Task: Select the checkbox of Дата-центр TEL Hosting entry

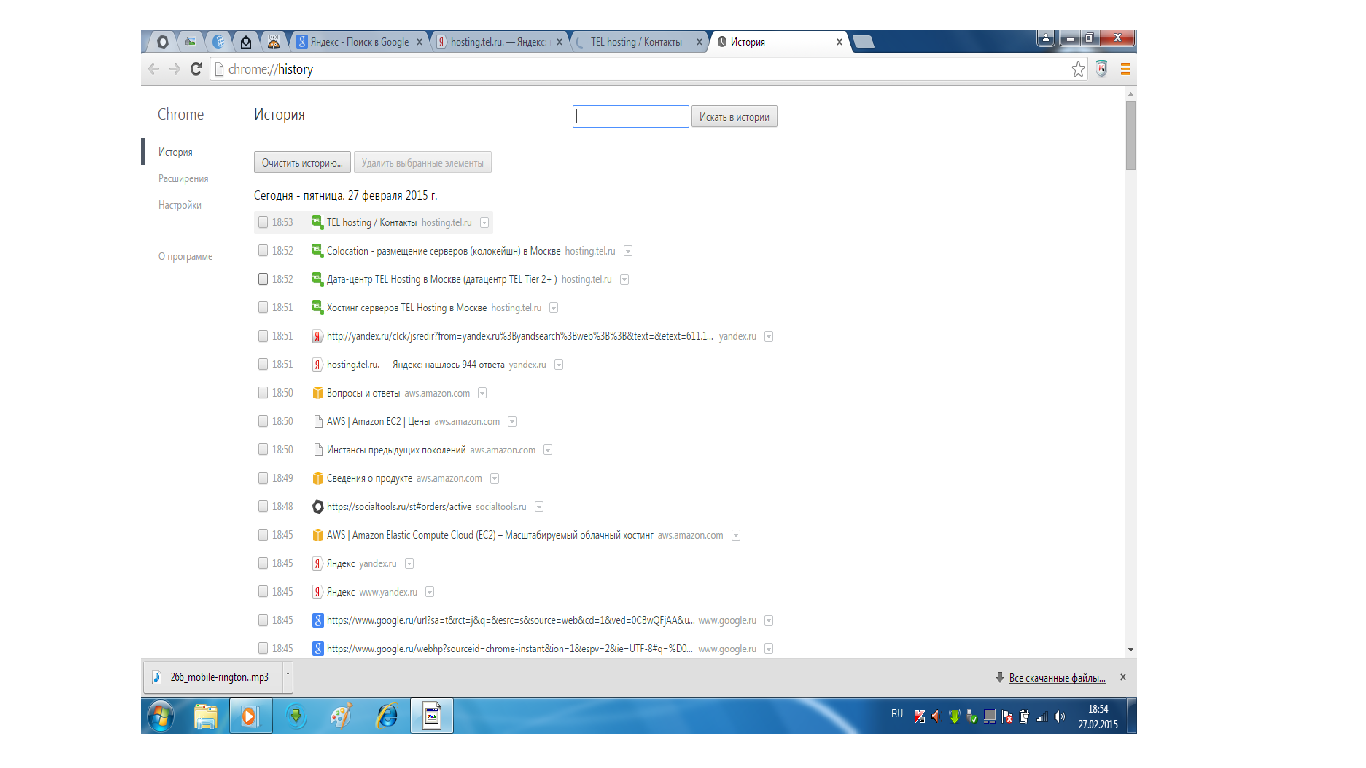Action: tap(262, 279)
